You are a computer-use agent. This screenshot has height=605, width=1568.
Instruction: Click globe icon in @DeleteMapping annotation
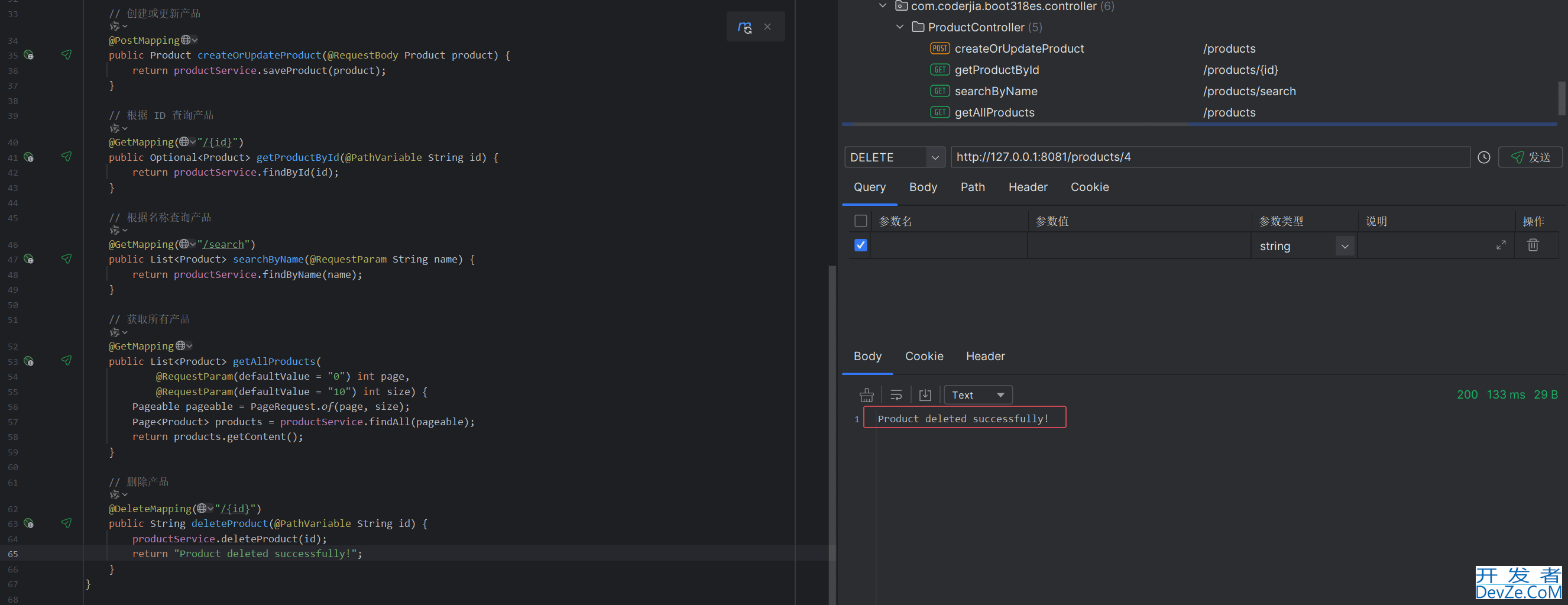tap(202, 508)
